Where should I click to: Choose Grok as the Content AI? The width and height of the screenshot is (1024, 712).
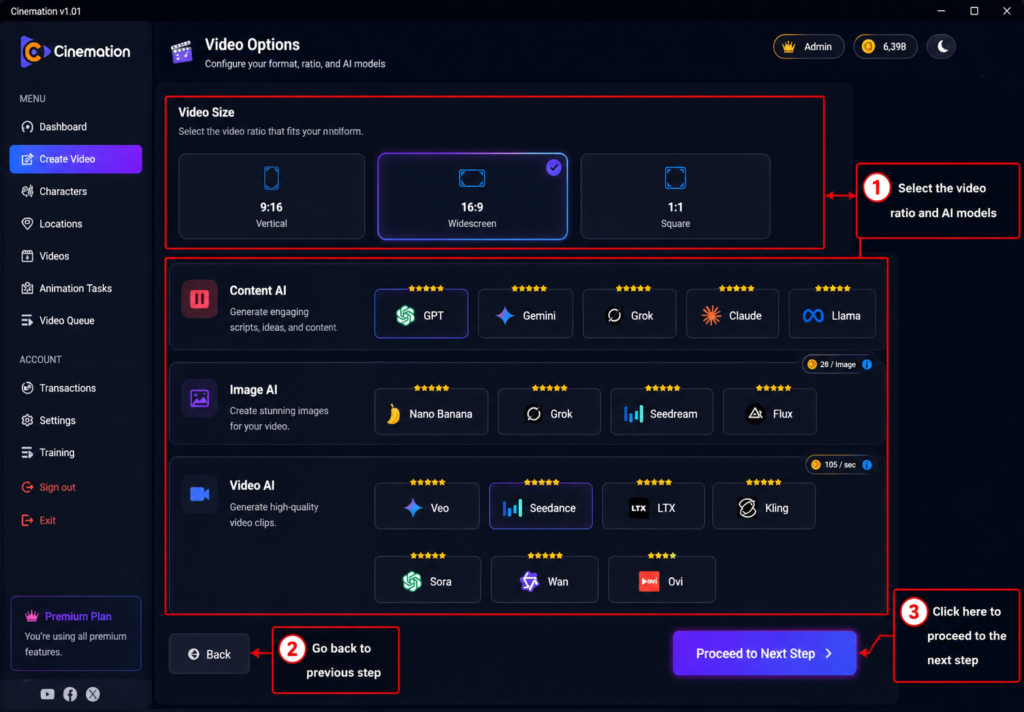tap(630, 314)
